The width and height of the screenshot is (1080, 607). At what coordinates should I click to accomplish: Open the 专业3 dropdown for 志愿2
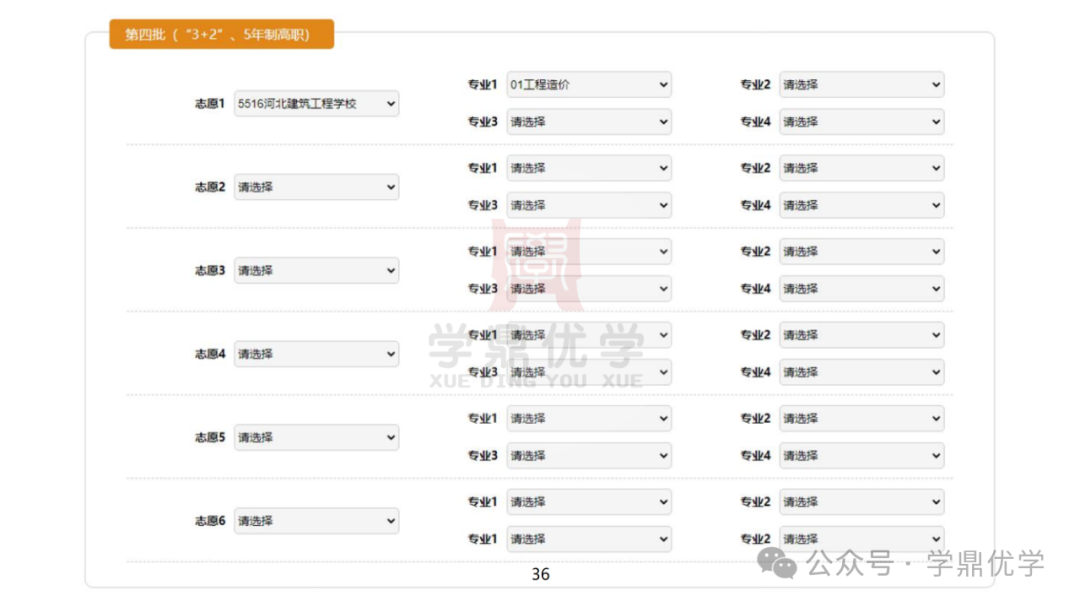point(589,205)
